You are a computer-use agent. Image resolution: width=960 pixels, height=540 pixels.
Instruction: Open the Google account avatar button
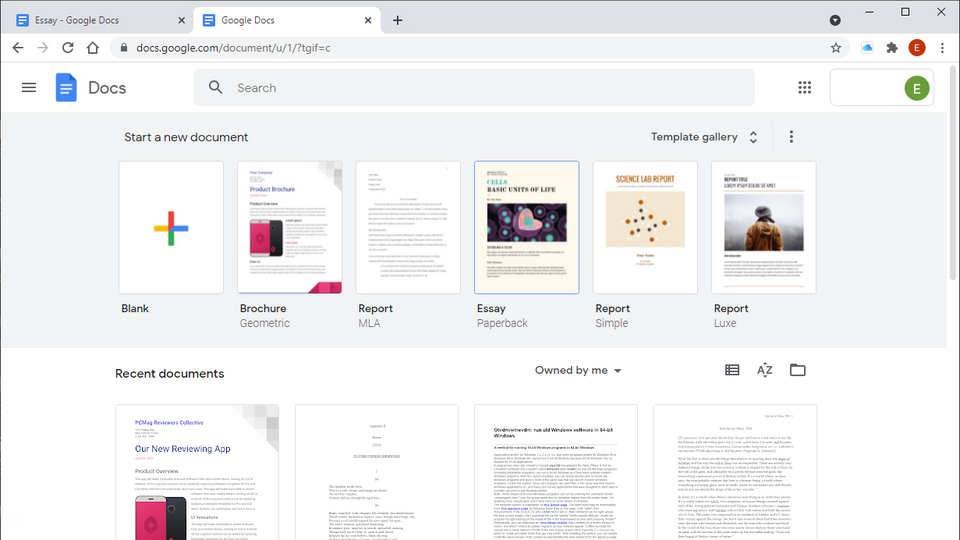coord(917,88)
